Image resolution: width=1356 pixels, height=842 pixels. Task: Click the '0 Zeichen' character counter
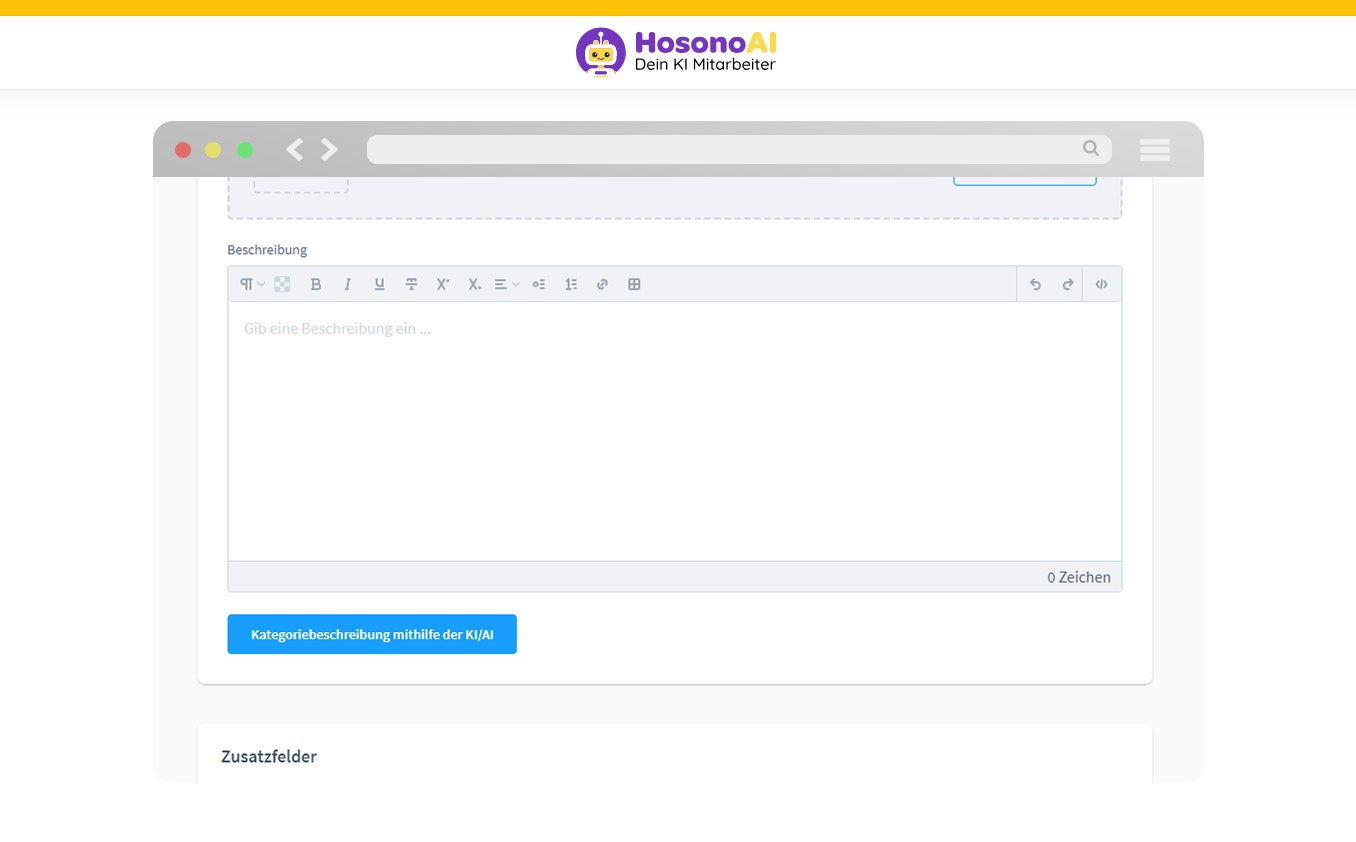[x=1079, y=577]
